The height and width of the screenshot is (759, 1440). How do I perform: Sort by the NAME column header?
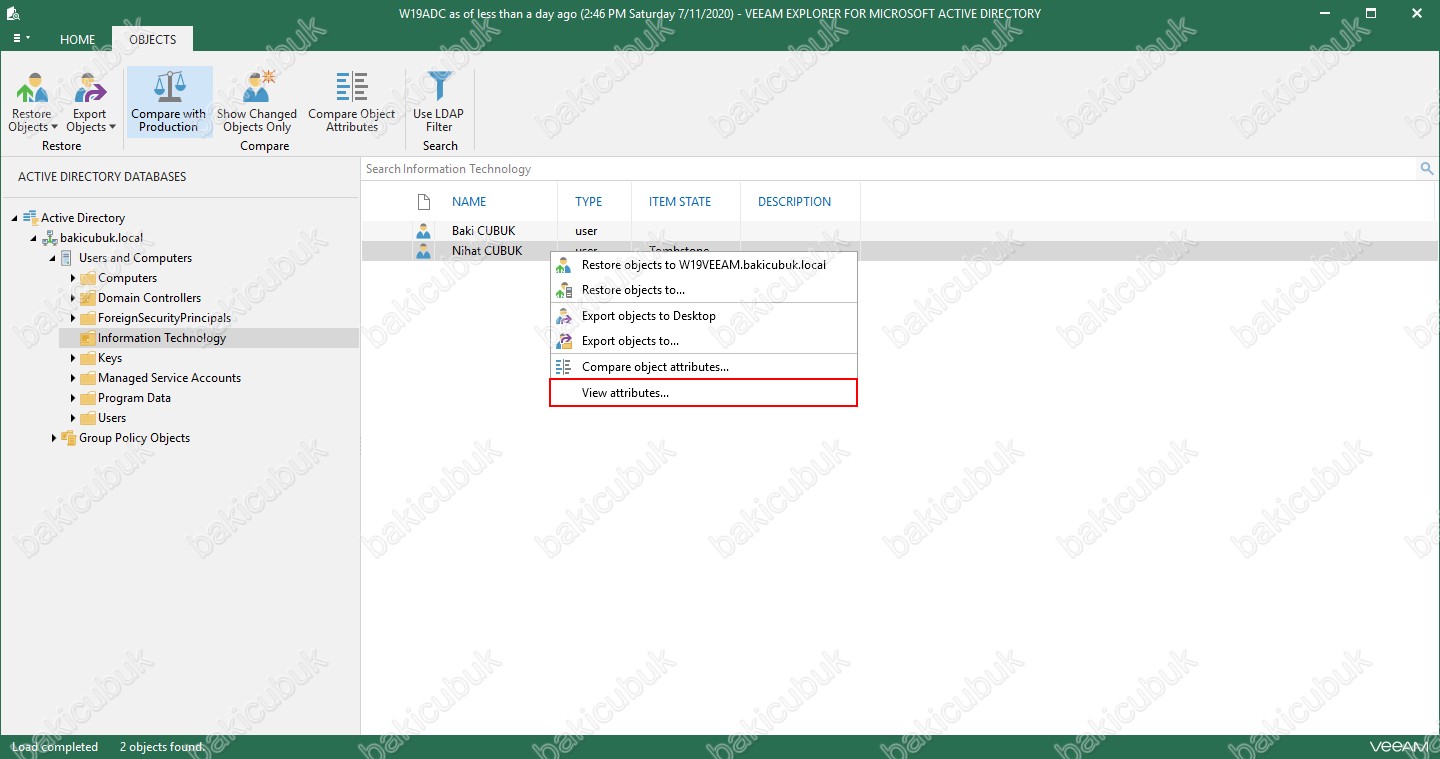[469, 201]
